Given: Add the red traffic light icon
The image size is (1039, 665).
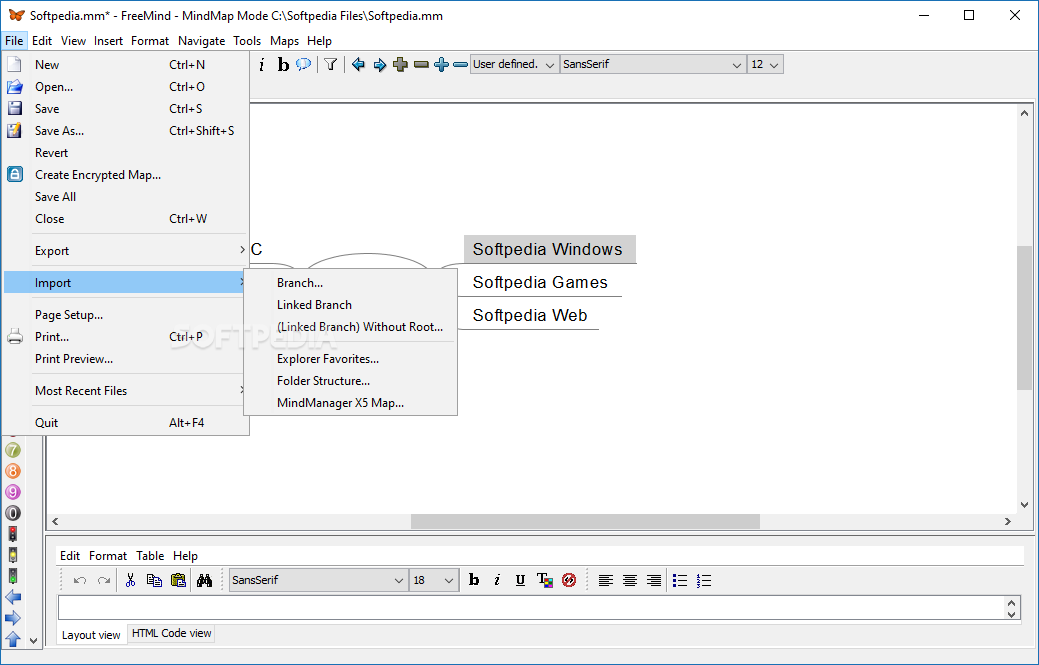Looking at the screenshot, I should [13, 534].
